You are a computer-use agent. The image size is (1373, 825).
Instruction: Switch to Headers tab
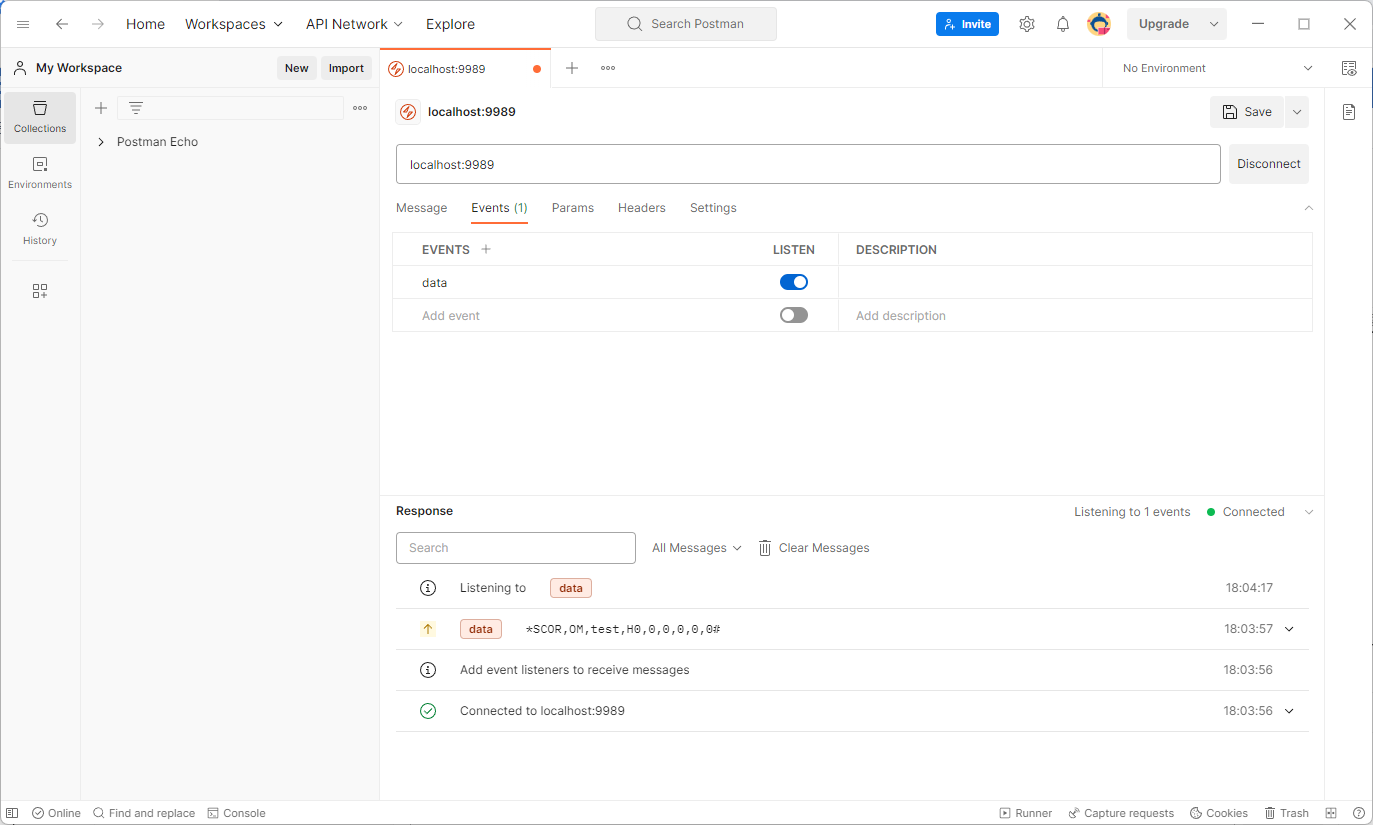642,208
